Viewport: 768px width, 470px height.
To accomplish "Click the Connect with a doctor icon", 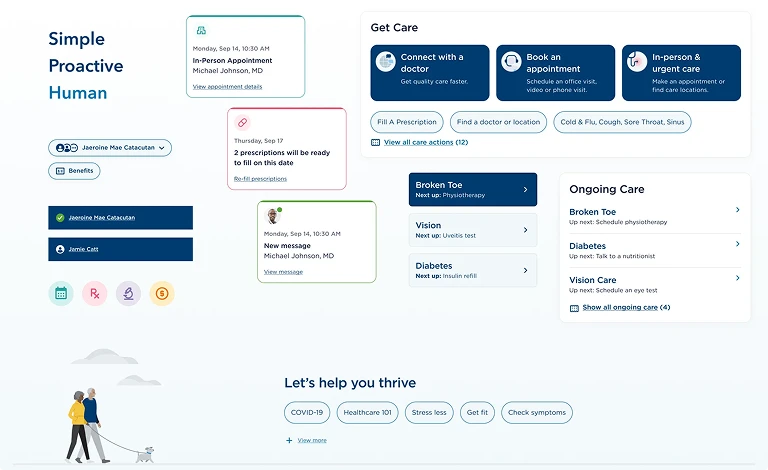I will tap(386, 62).
